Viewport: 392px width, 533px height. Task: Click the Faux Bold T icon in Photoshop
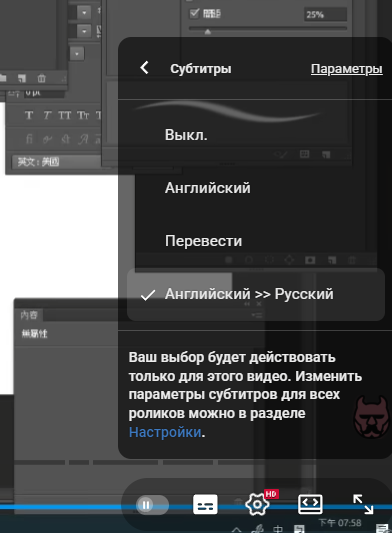29,116
